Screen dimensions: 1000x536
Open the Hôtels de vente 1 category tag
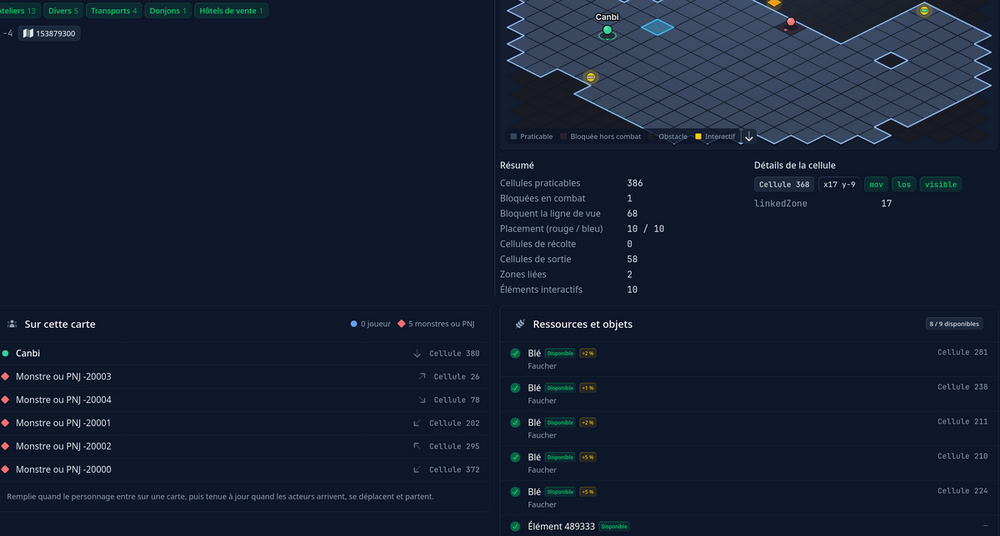tap(231, 11)
